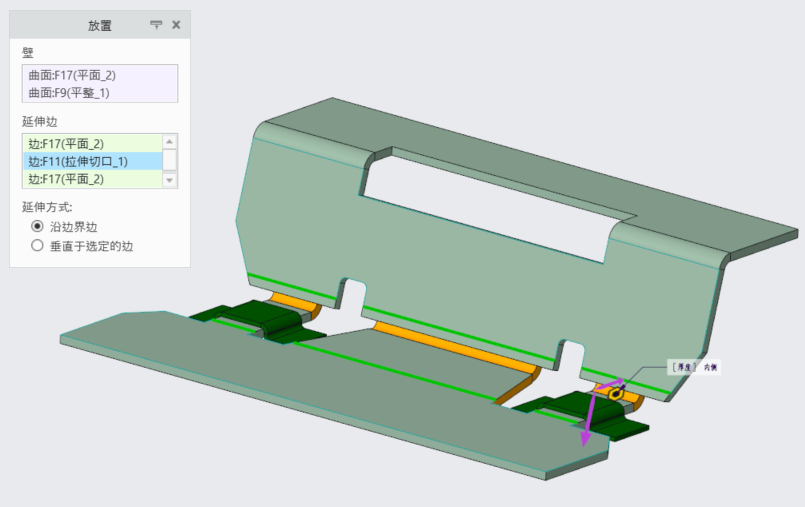Click the 延伸边 list scrollbar thumb
805x507 pixels.
click(x=170, y=160)
